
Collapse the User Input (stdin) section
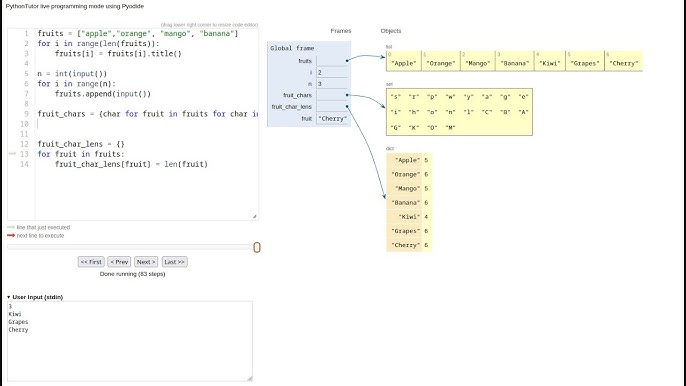[x=8, y=297]
